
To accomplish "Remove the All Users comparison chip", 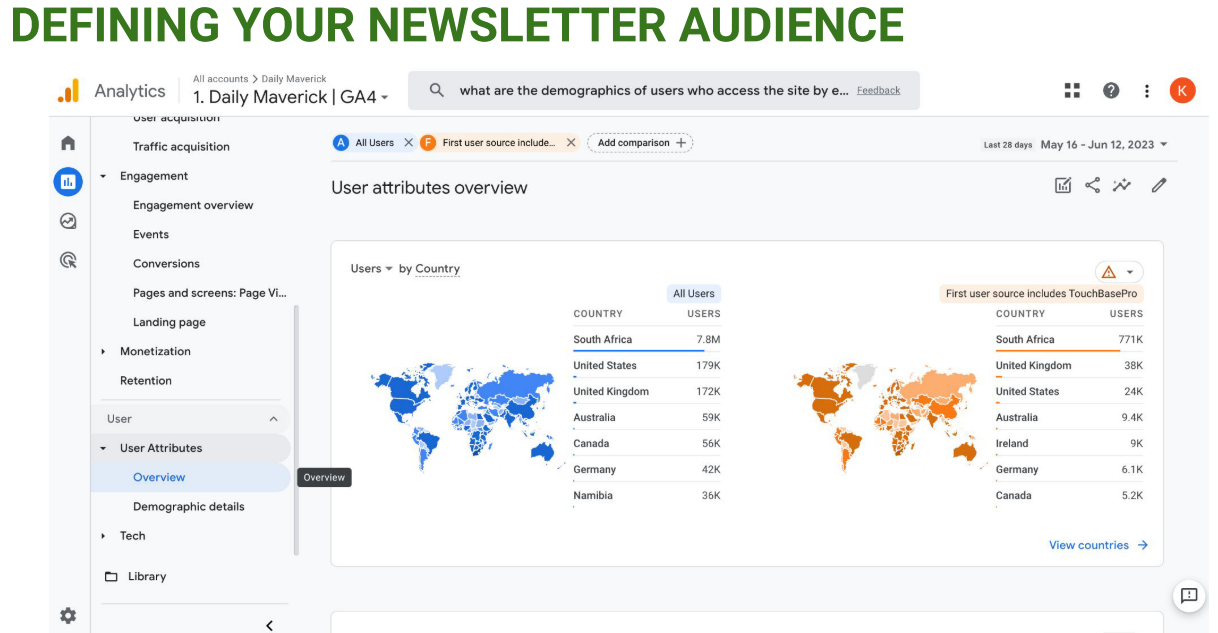I will click(408, 143).
